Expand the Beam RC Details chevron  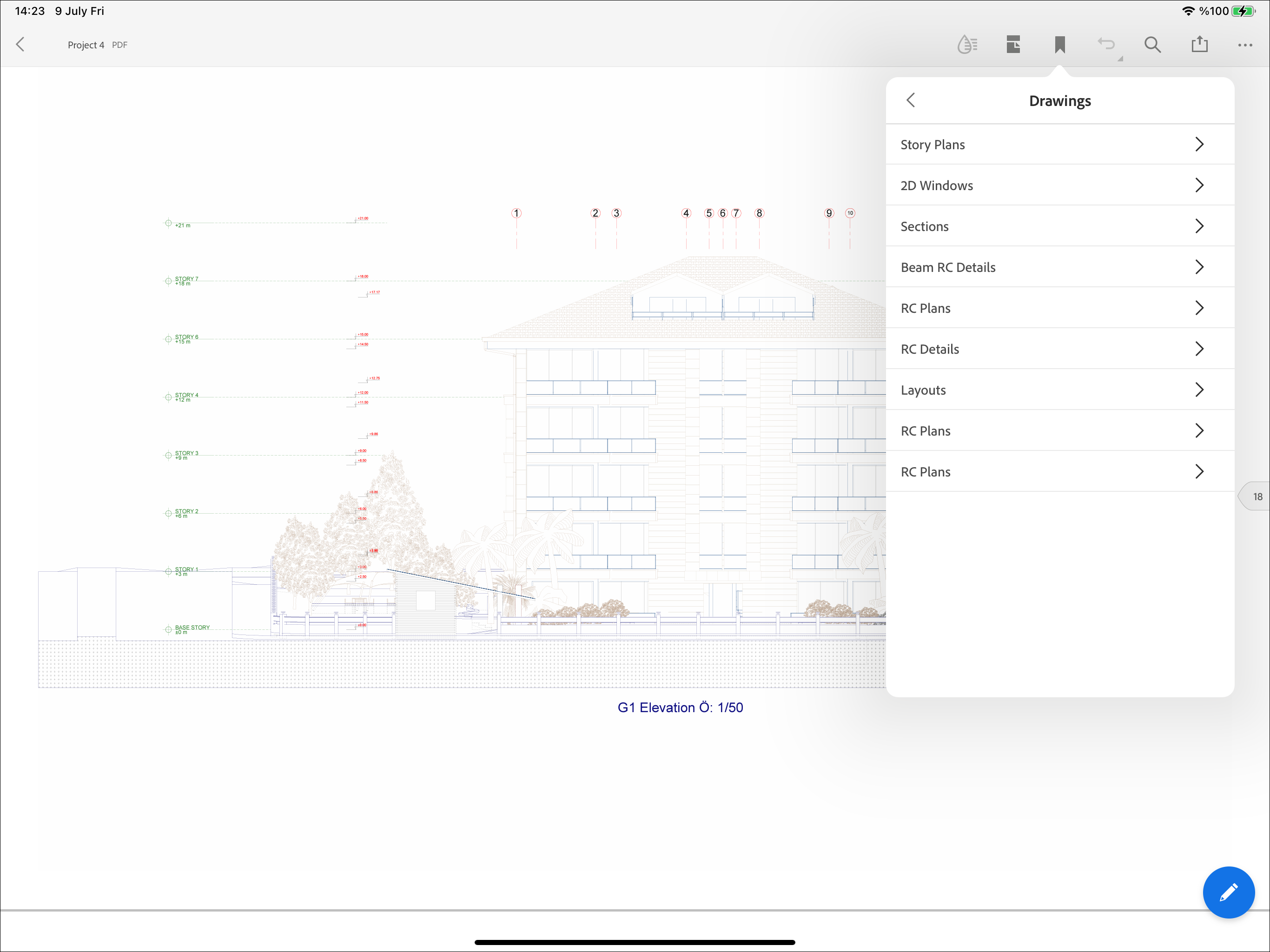click(x=1199, y=267)
